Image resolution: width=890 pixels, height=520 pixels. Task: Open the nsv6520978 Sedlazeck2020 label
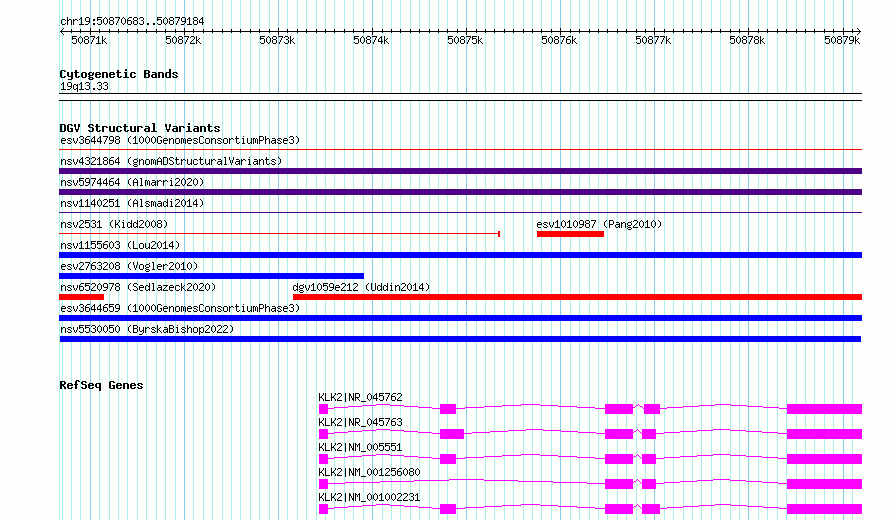[138, 287]
